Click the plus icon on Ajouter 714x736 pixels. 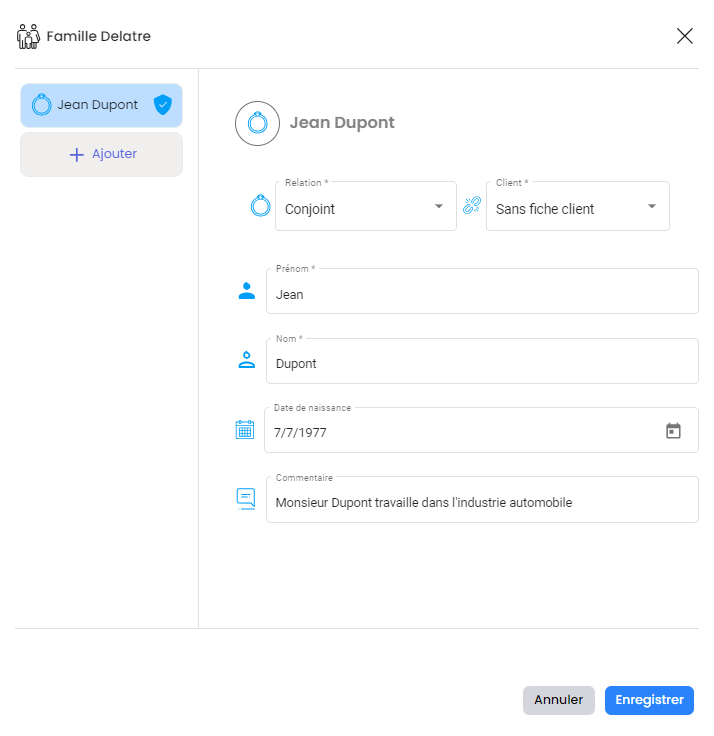coord(77,154)
